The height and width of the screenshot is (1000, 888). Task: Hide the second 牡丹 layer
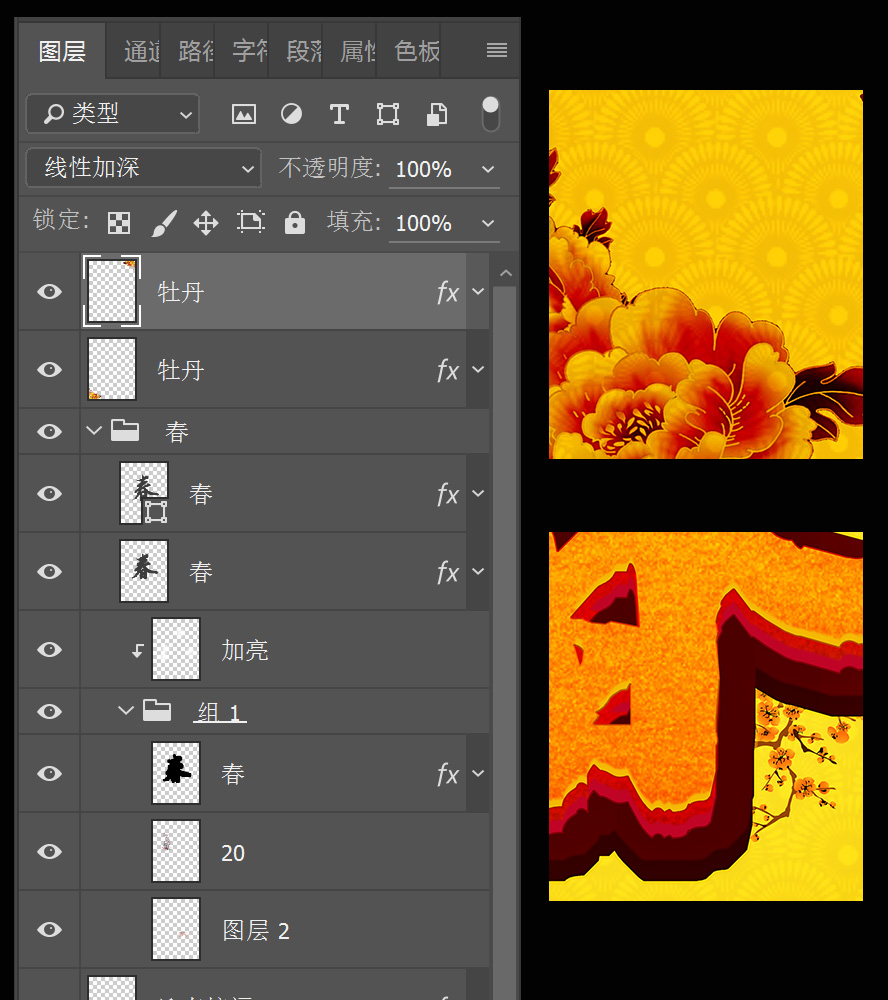tap(49, 369)
